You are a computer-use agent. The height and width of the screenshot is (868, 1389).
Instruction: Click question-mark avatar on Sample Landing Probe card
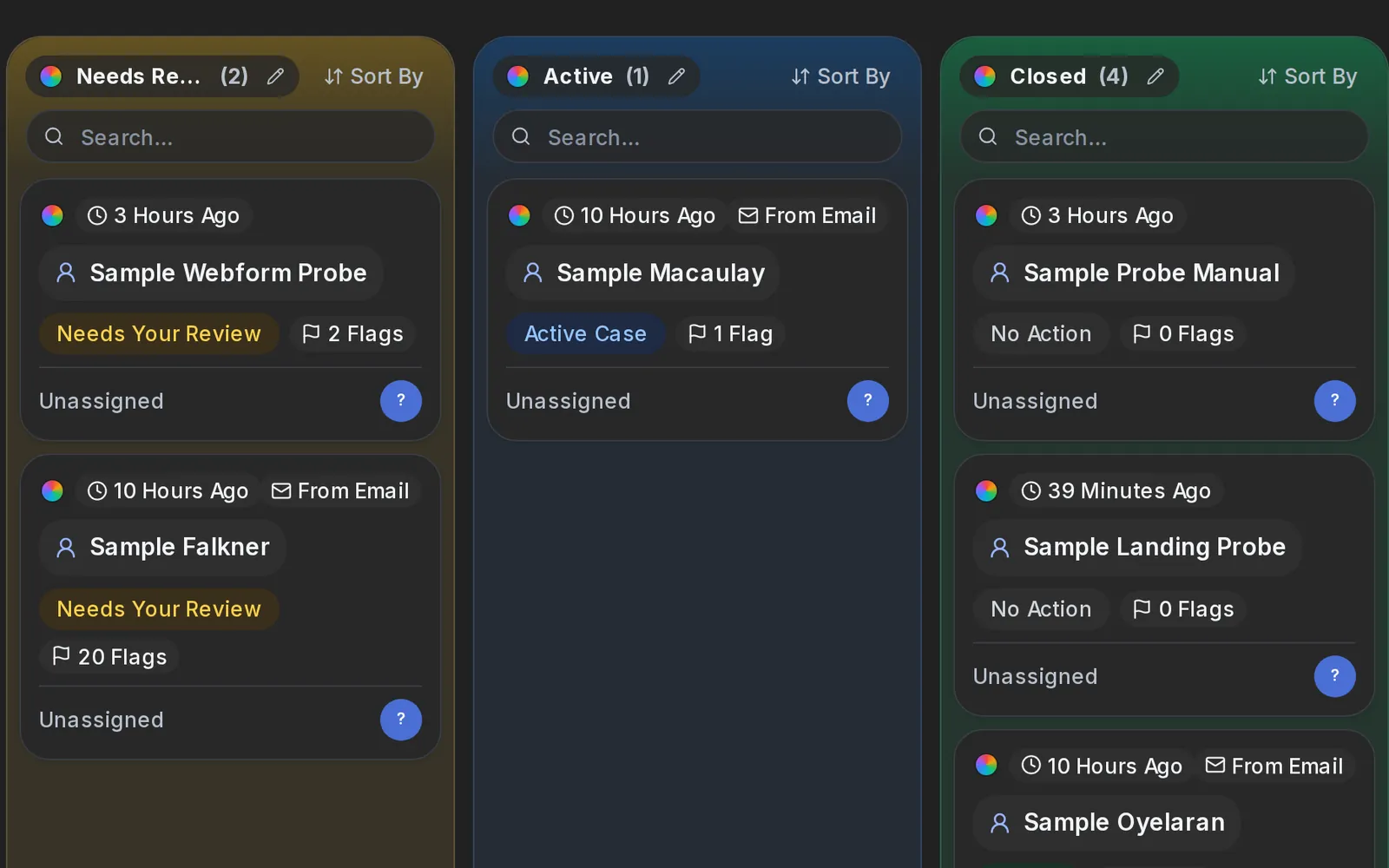[1335, 676]
